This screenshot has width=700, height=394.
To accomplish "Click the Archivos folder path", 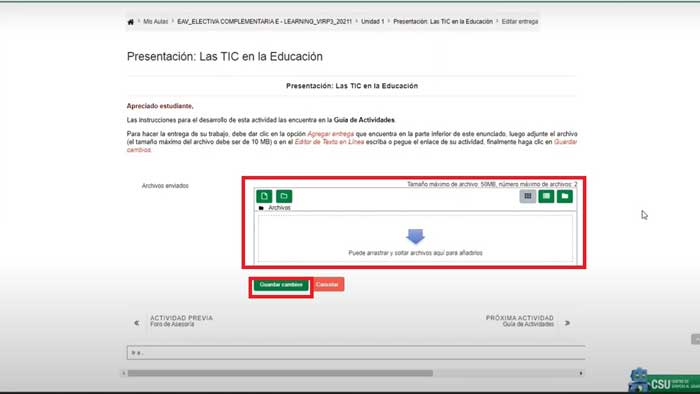I will pyautogui.click(x=279, y=208).
